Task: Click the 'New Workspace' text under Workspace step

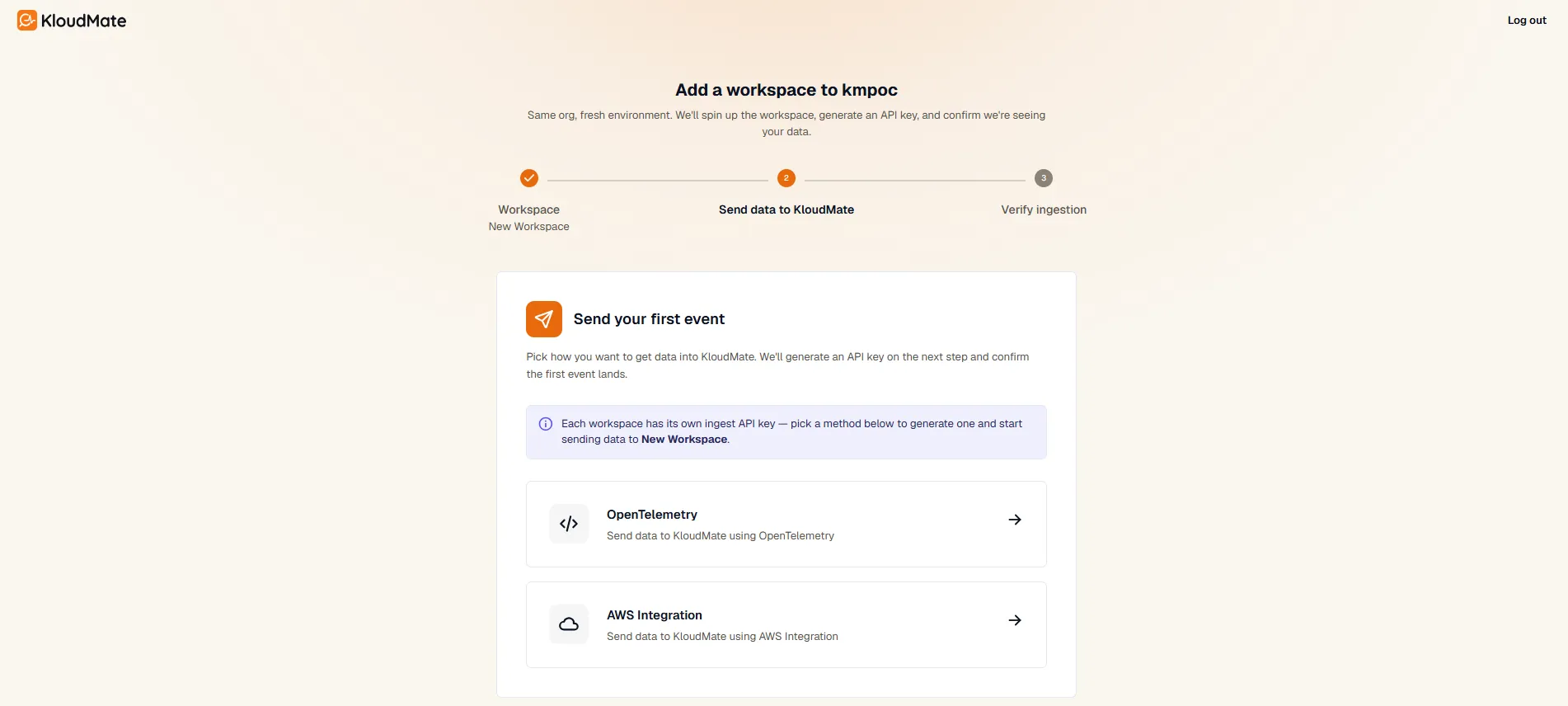Action: (529, 227)
